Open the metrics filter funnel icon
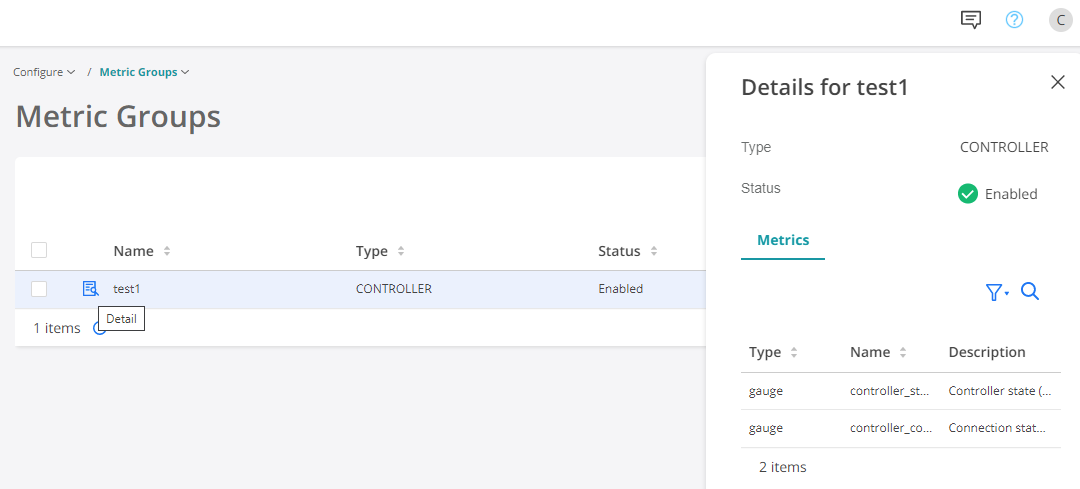The height and width of the screenshot is (489, 1080). pos(996,292)
